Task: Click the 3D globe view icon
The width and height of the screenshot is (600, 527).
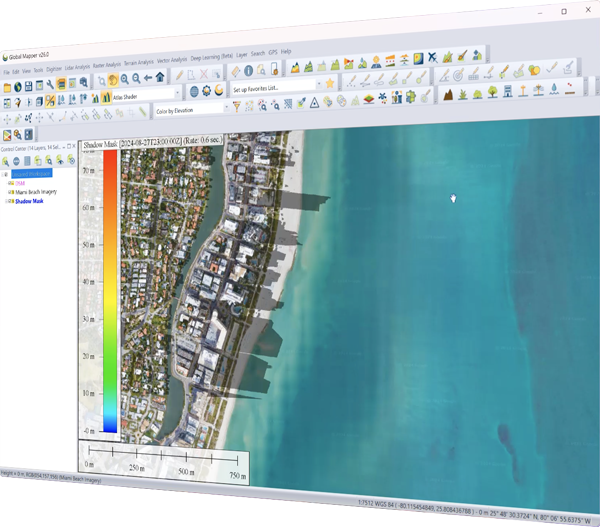Action: [194, 91]
